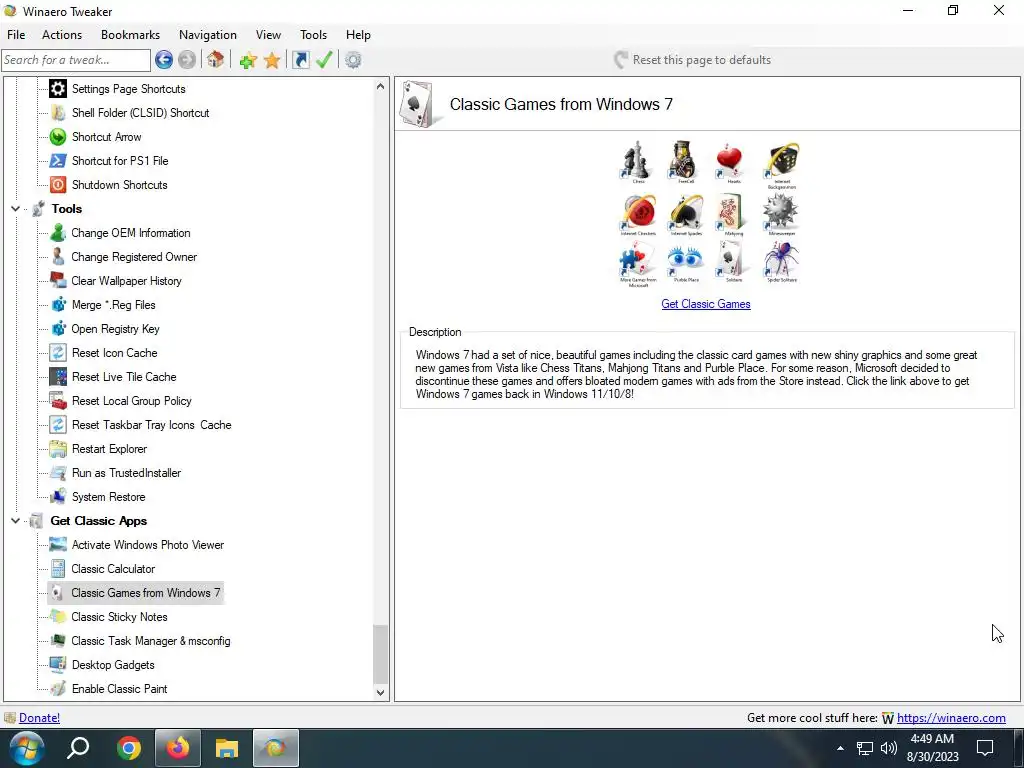Select Enable Classic Paint item

(120, 689)
